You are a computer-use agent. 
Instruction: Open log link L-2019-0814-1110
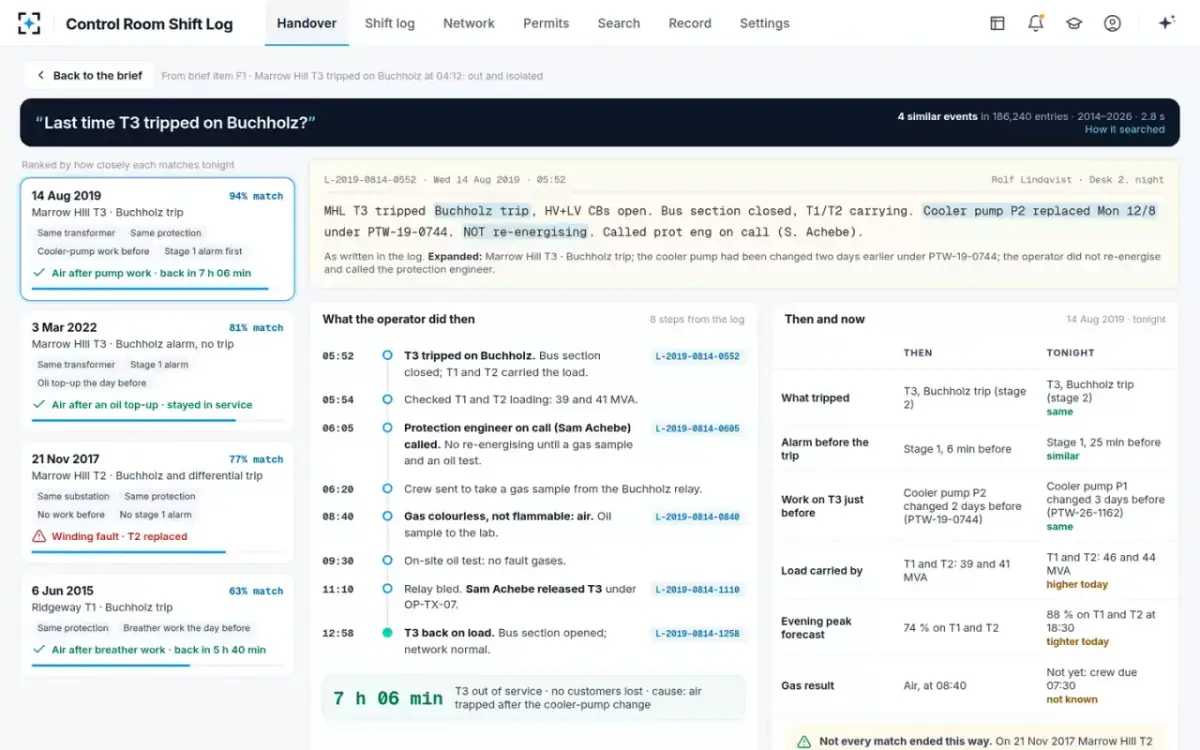tap(698, 590)
